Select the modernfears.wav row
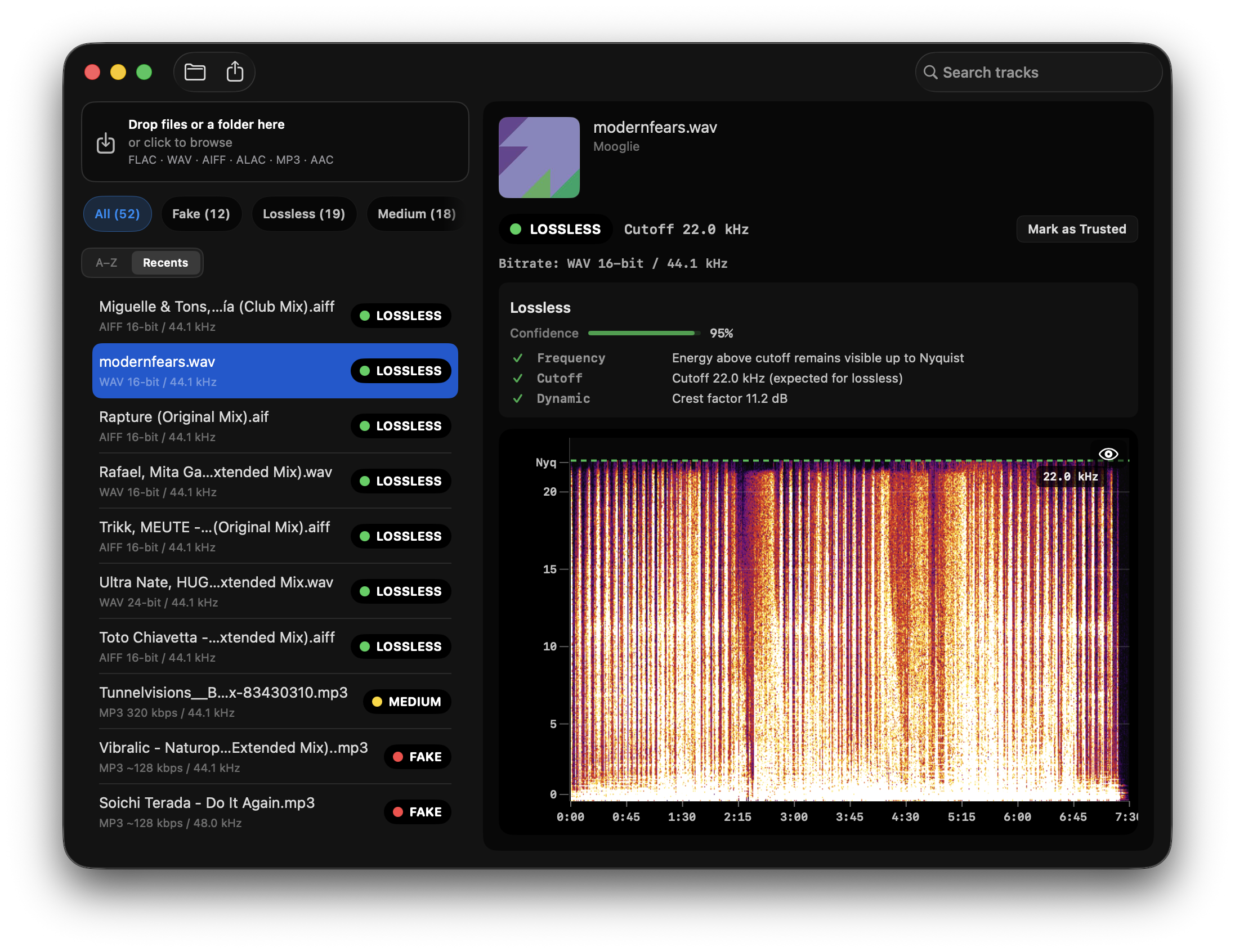Screen dimensions: 1235x952 275,371
